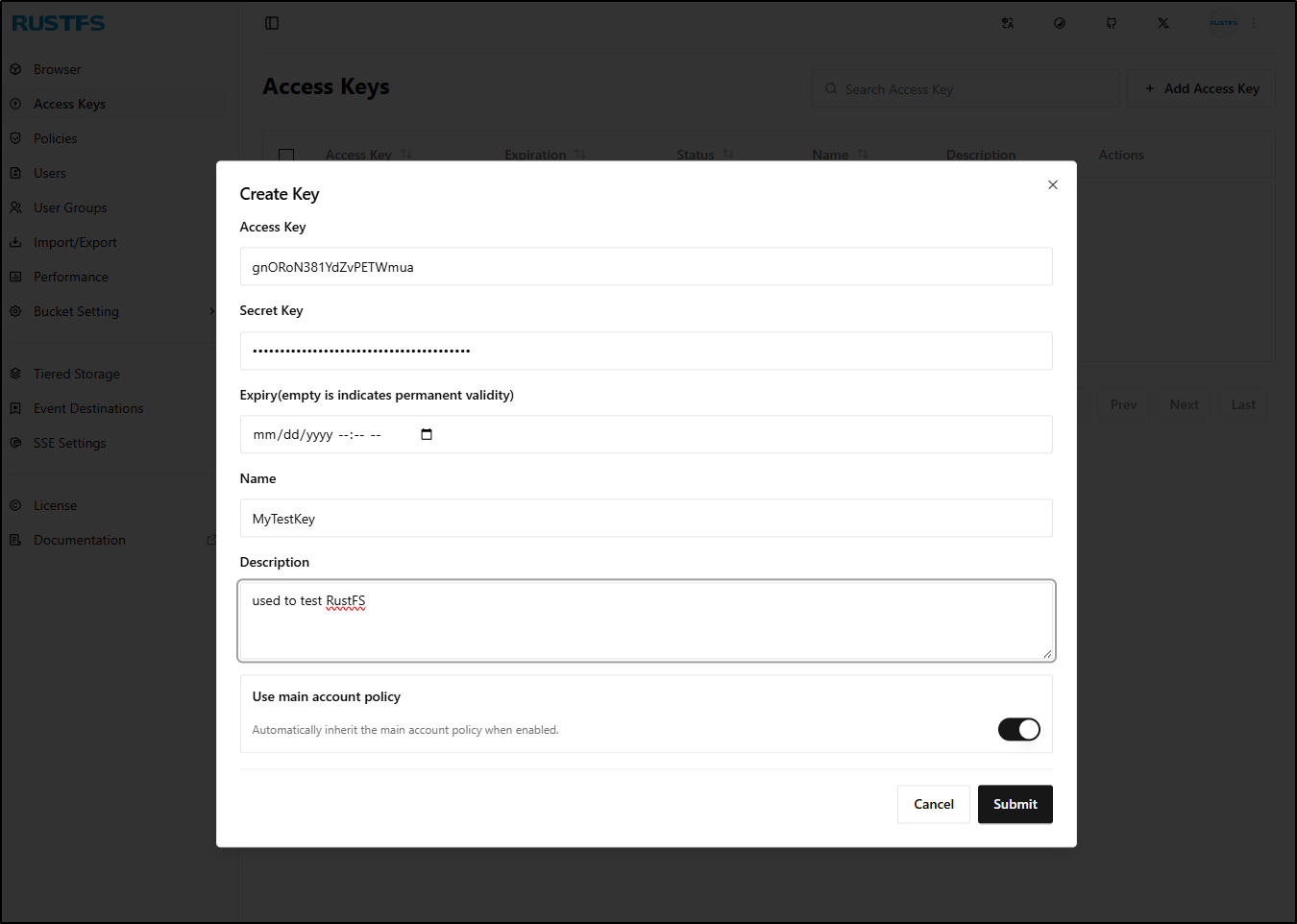1297x924 pixels.
Task: Cancel the Create Key dialog
Action: tap(933, 804)
